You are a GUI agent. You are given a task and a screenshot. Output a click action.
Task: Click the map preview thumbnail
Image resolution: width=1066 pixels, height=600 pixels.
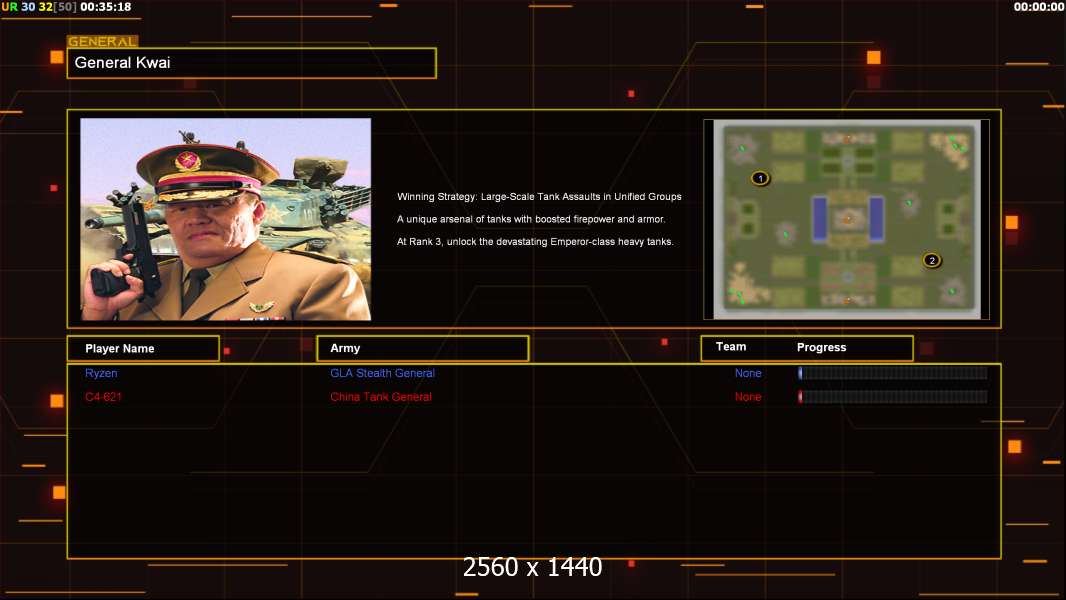[847, 219]
